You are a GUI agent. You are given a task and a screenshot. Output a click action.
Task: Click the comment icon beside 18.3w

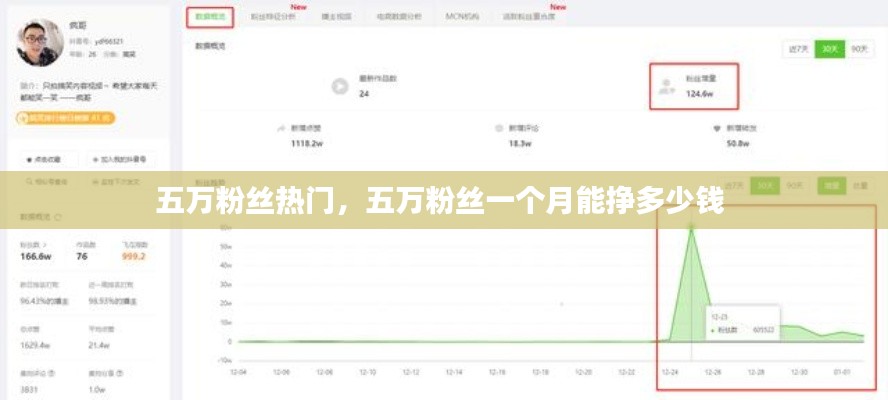click(x=499, y=129)
